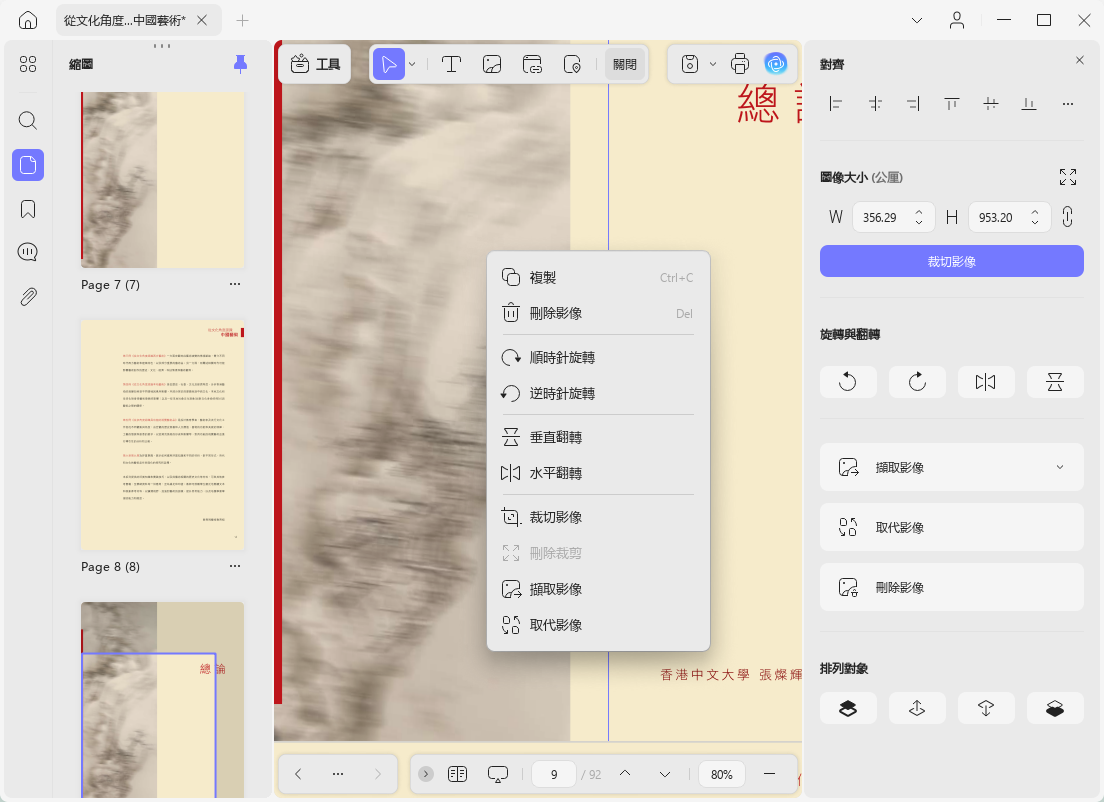The width and height of the screenshot is (1104, 802).
Task: Open the bookmarks sidebar icon
Action: click(x=28, y=209)
